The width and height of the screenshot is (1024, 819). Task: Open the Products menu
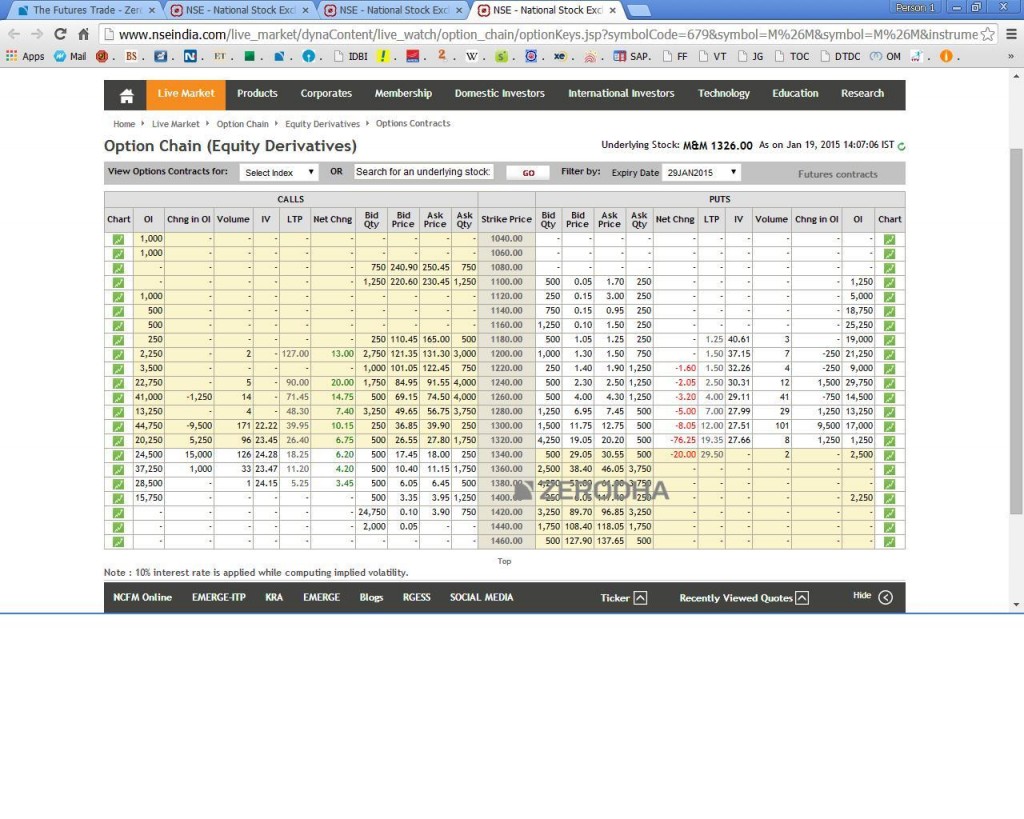pyautogui.click(x=257, y=94)
